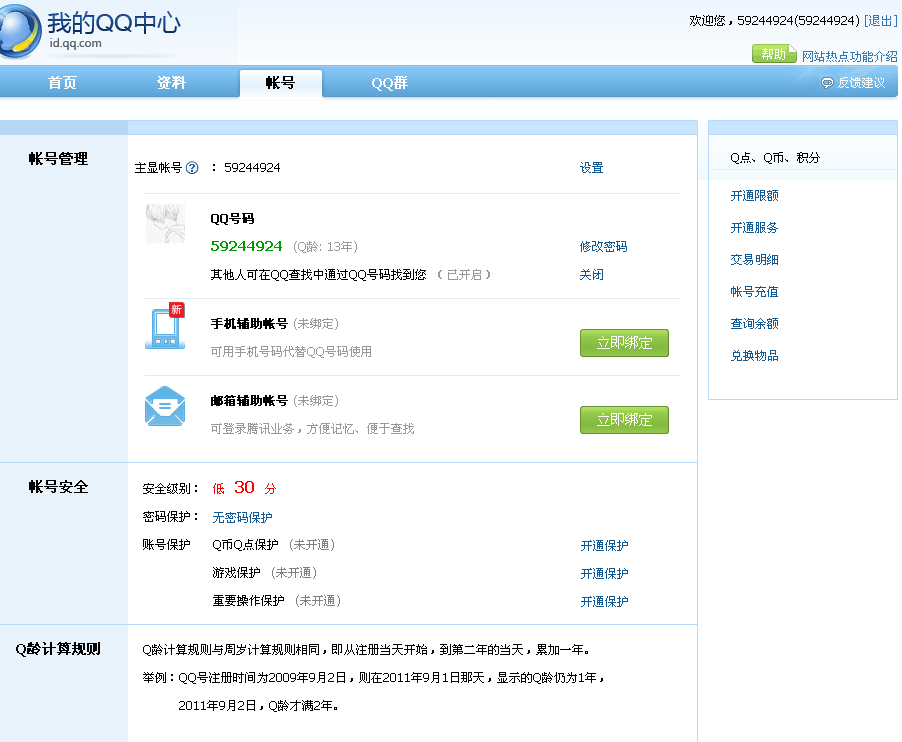Click the email envelope assistant account icon
Viewport: 902px width, 742px height.
point(165,406)
